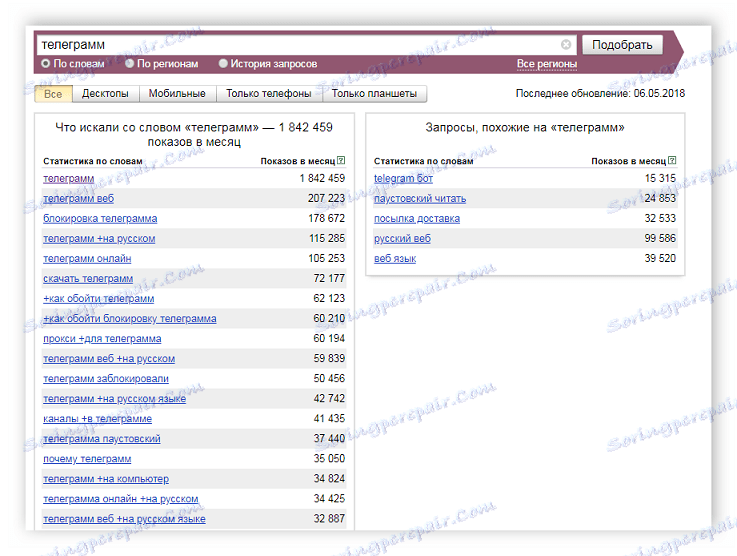The height and width of the screenshot is (556, 737).
Task: Open the телеграмма паустовский link
Action: 102,439
